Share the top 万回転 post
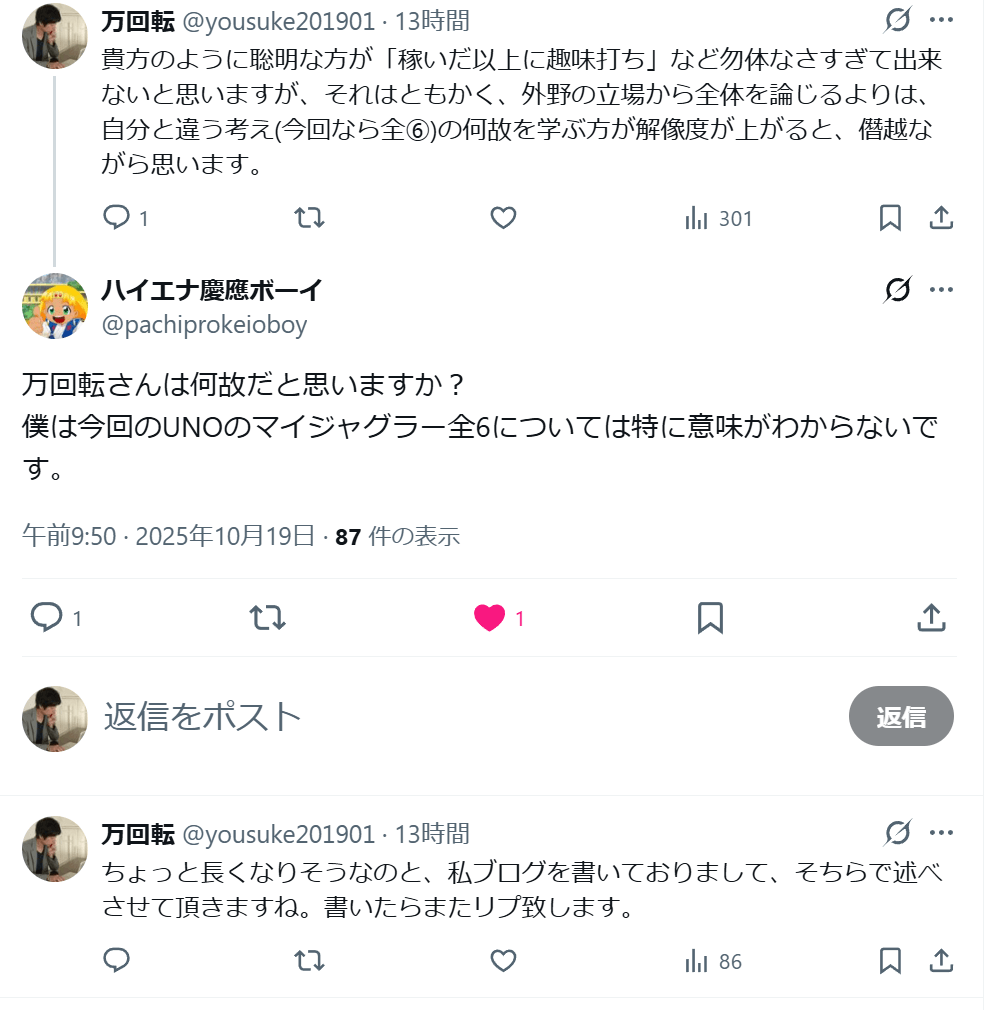 coord(941,218)
